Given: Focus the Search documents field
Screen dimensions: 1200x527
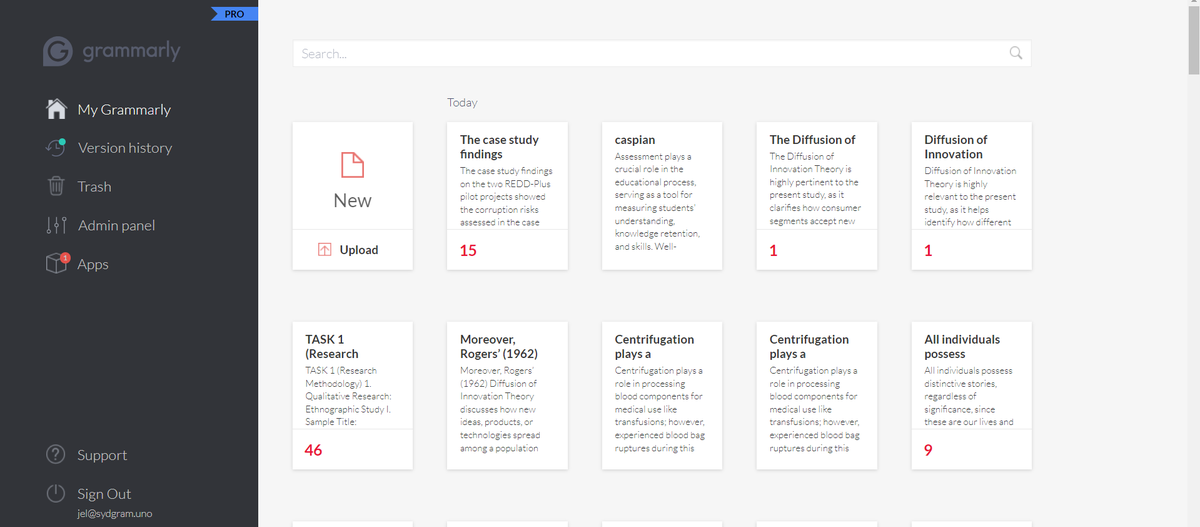Looking at the screenshot, I should pyautogui.click(x=661, y=53).
